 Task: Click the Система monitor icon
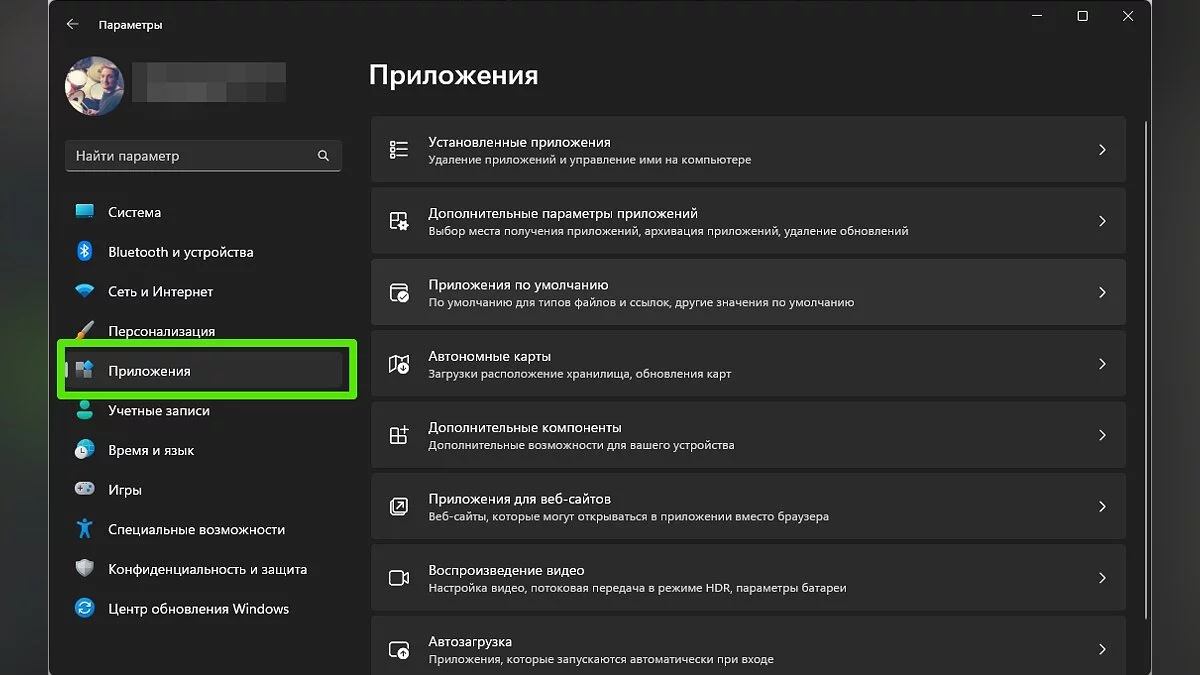tap(85, 212)
